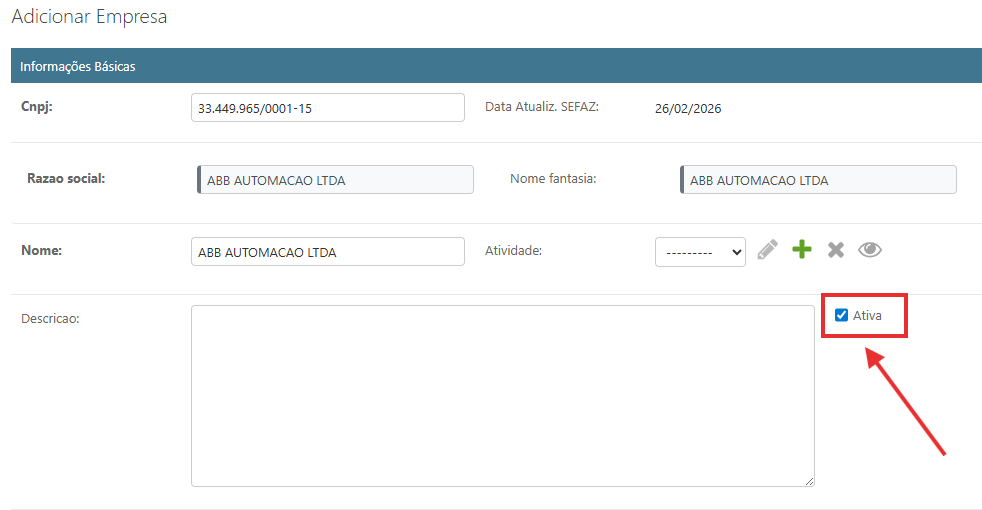
Task: Add new Atividade with green plus icon
Action: pyautogui.click(x=801, y=250)
